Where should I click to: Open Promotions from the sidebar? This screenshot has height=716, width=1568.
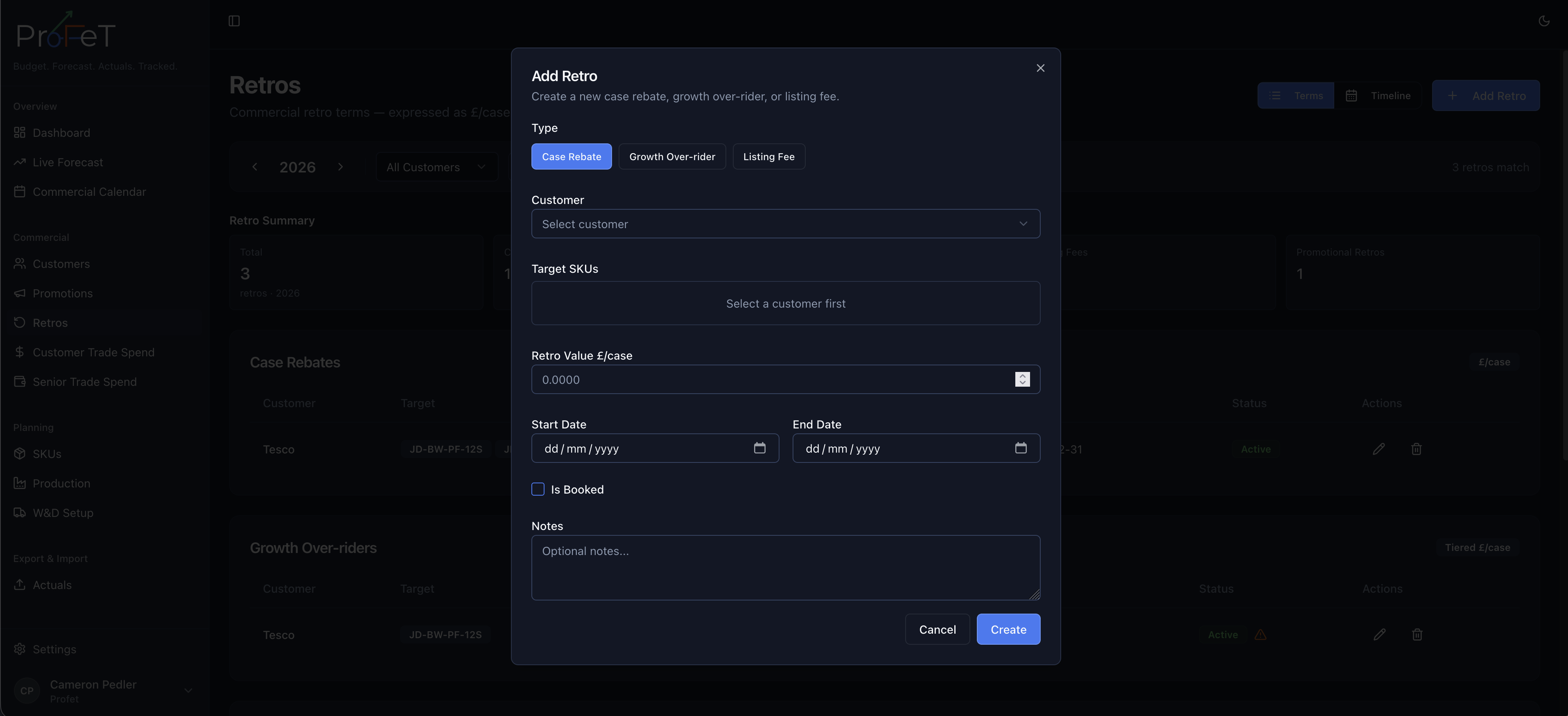(x=63, y=293)
